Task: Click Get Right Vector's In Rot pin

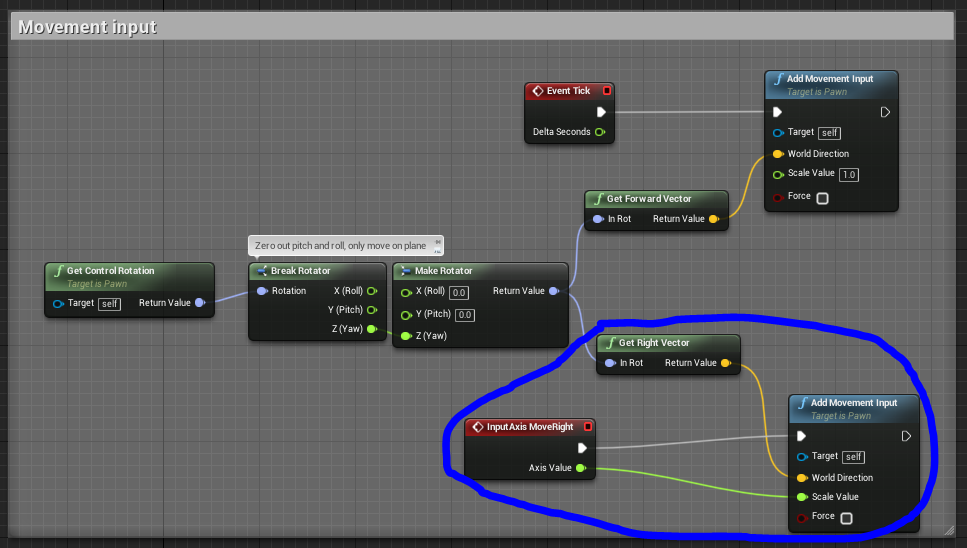Action: pos(610,363)
